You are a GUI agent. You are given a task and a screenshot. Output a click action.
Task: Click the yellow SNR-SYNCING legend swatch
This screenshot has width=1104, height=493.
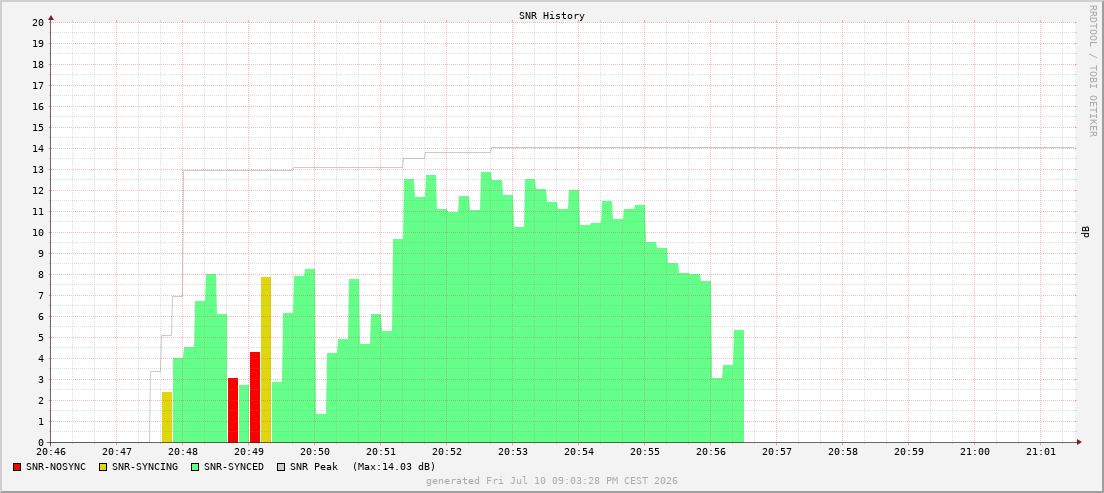click(x=104, y=466)
